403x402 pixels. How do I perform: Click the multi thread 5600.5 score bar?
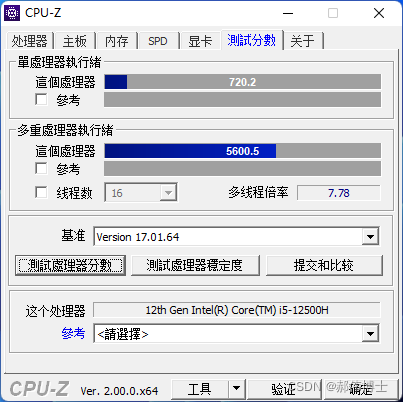(242, 151)
